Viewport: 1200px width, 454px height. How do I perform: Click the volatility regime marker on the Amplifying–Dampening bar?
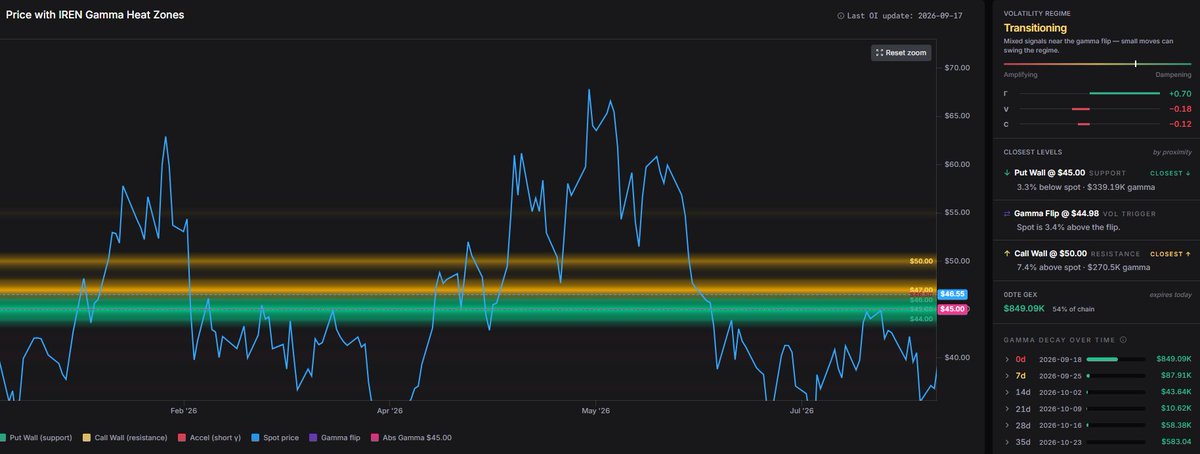[1136, 64]
